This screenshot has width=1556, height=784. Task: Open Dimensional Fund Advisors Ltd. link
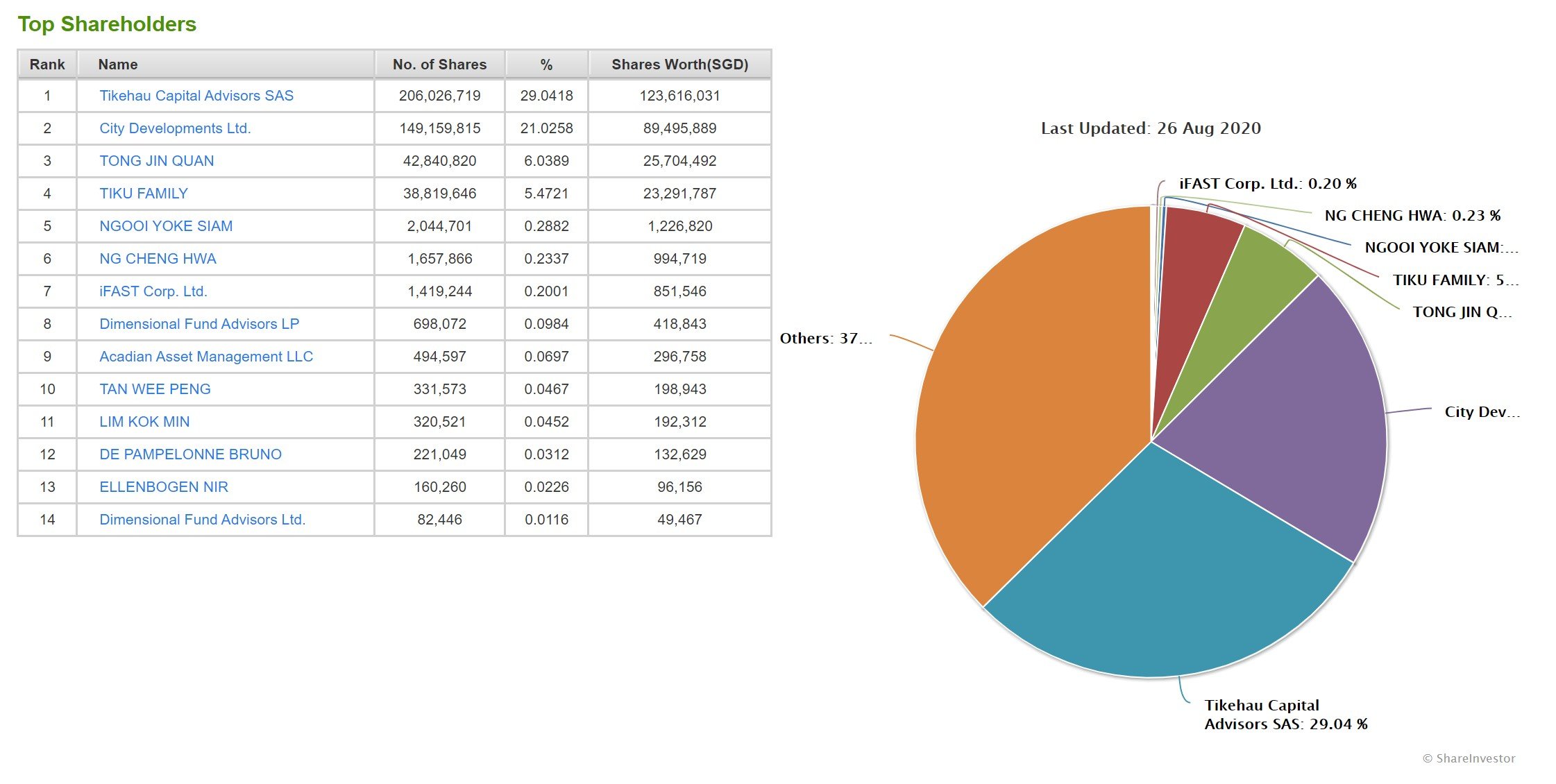coord(203,520)
